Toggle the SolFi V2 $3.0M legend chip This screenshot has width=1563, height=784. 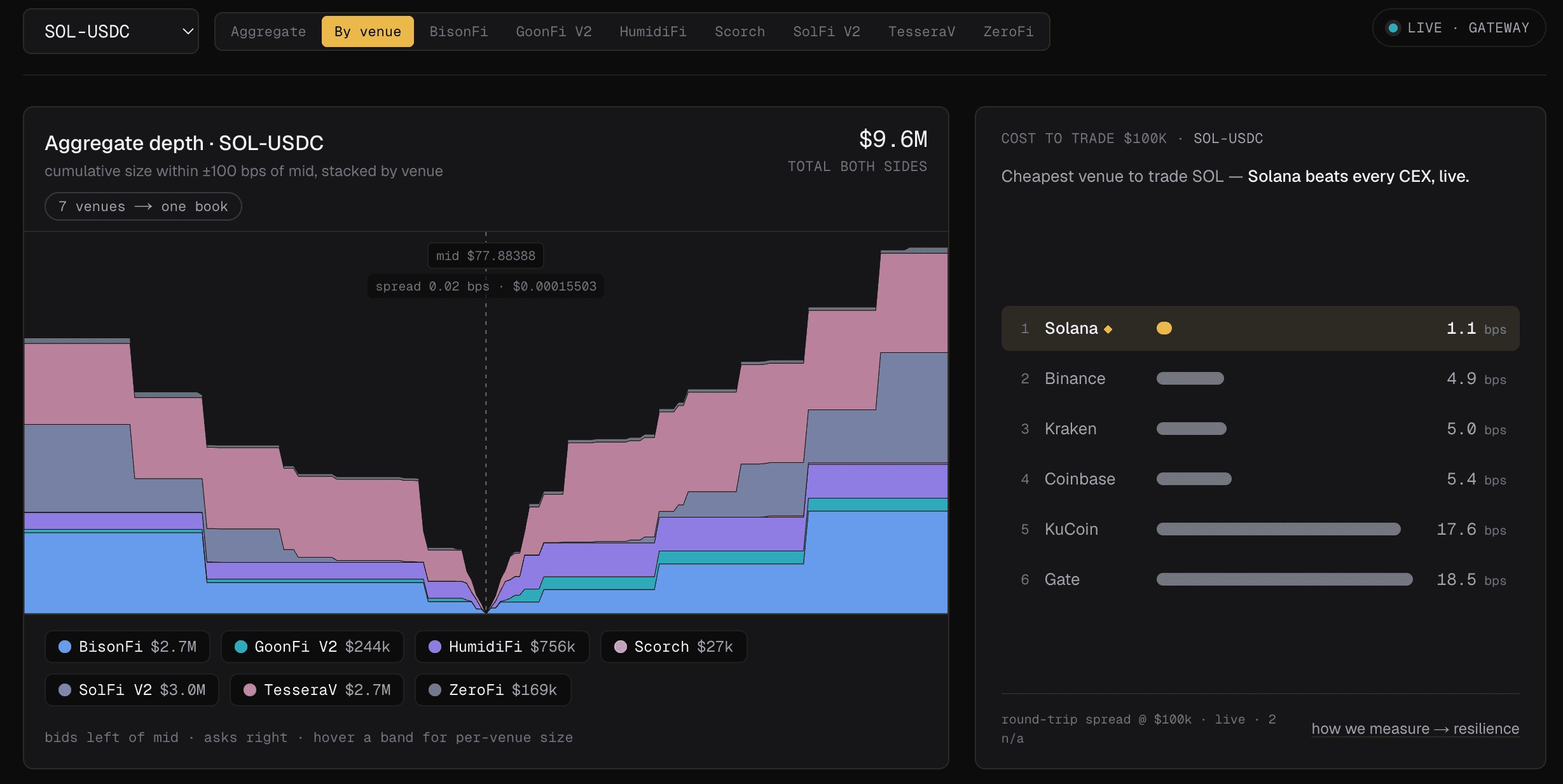click(x=132, y=690)
